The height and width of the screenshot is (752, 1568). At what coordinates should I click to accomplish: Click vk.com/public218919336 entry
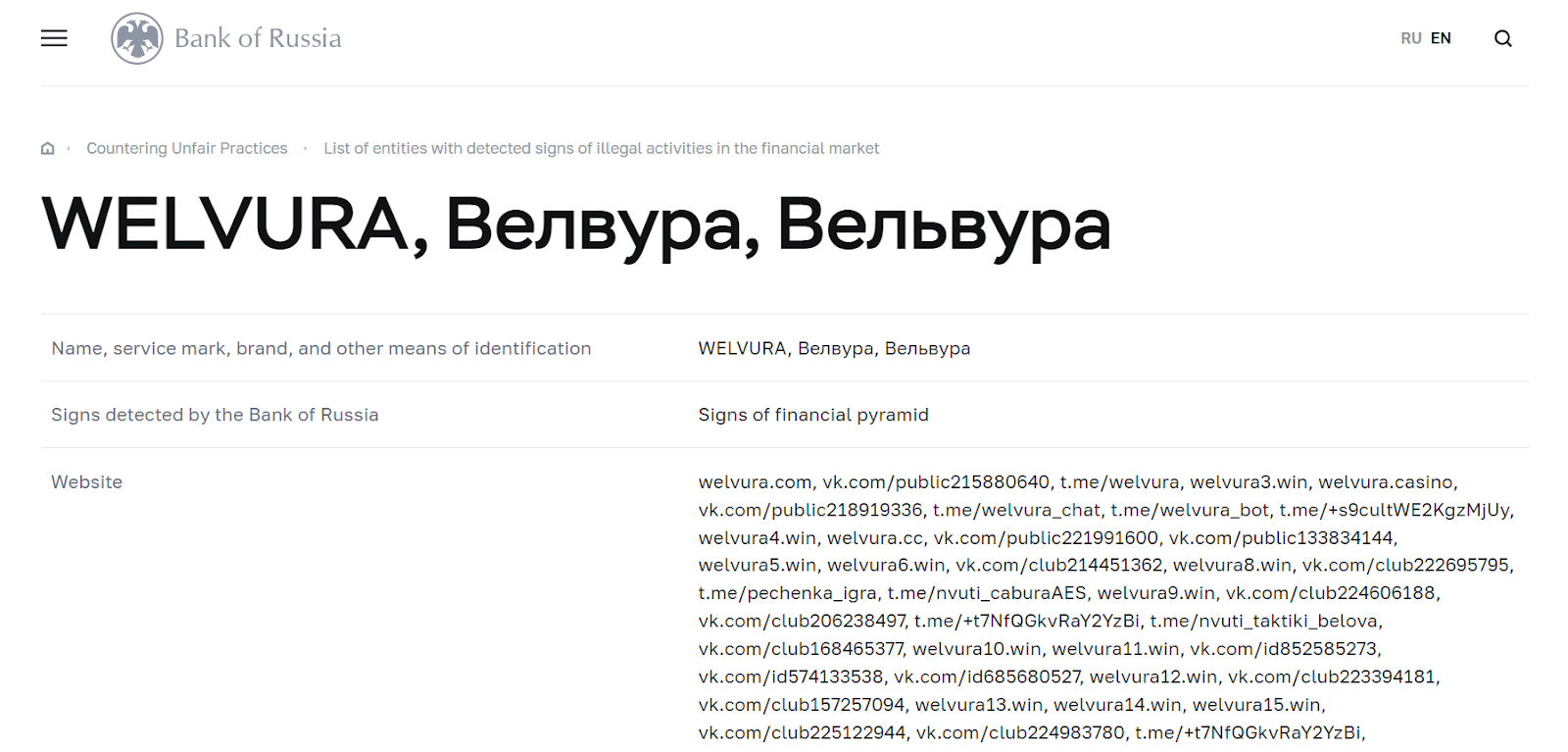(810, 510)
